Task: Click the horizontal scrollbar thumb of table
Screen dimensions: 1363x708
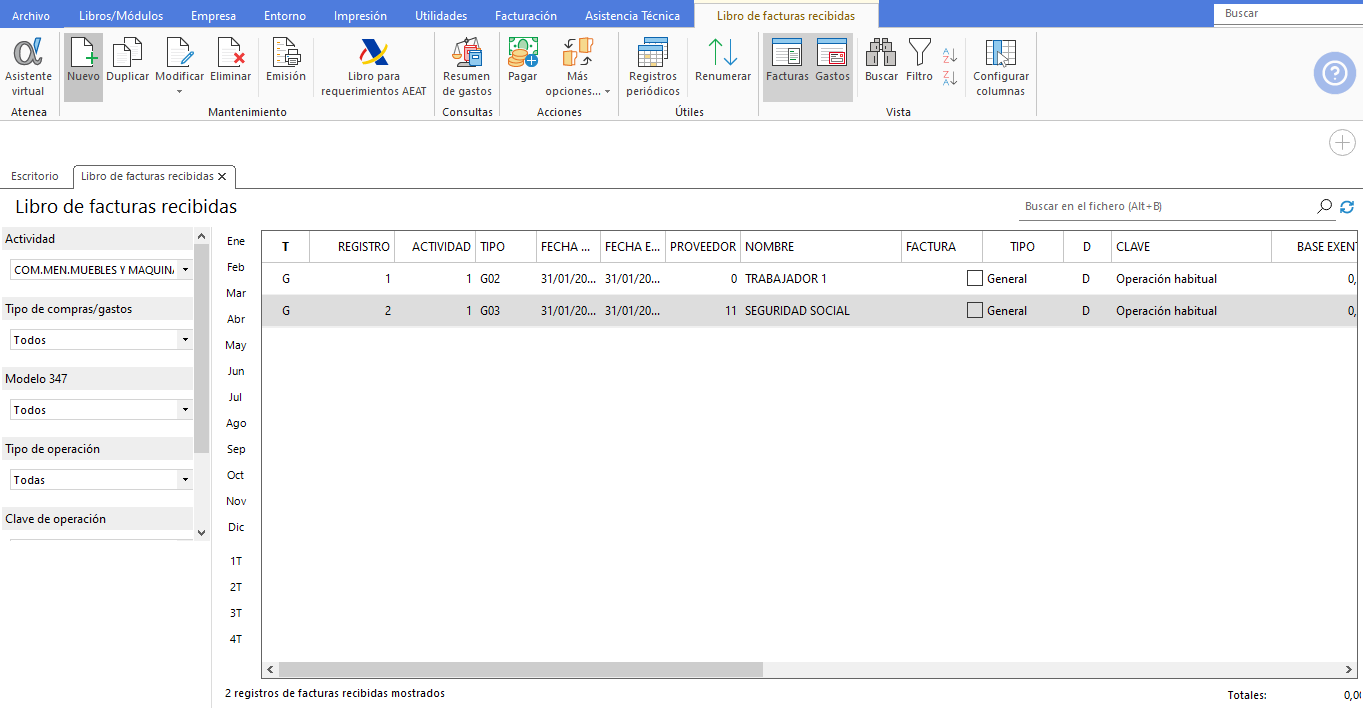Action: click(x=520, y=670)
